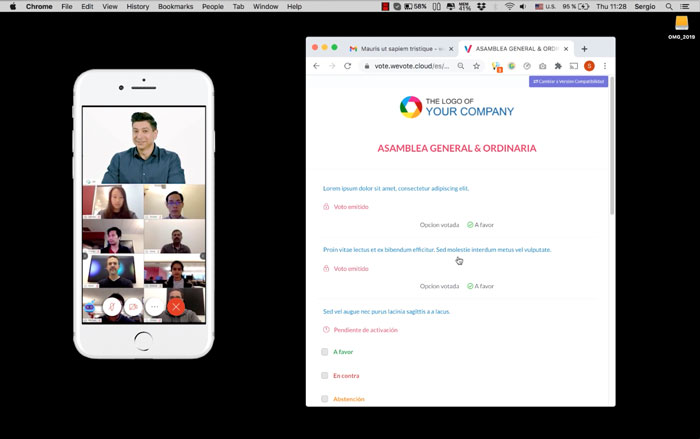Click the Abstención option label
This screenshot has height=439, width=700.
349,399
